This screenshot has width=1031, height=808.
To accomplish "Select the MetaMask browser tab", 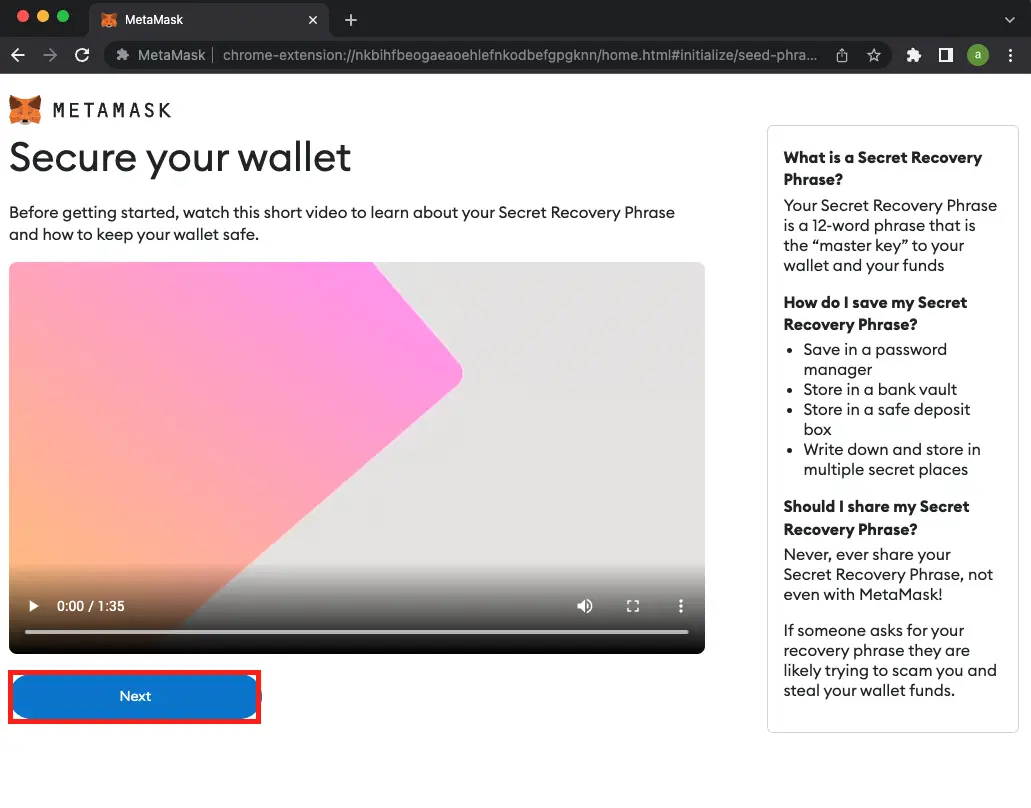I will coord(208,20).
